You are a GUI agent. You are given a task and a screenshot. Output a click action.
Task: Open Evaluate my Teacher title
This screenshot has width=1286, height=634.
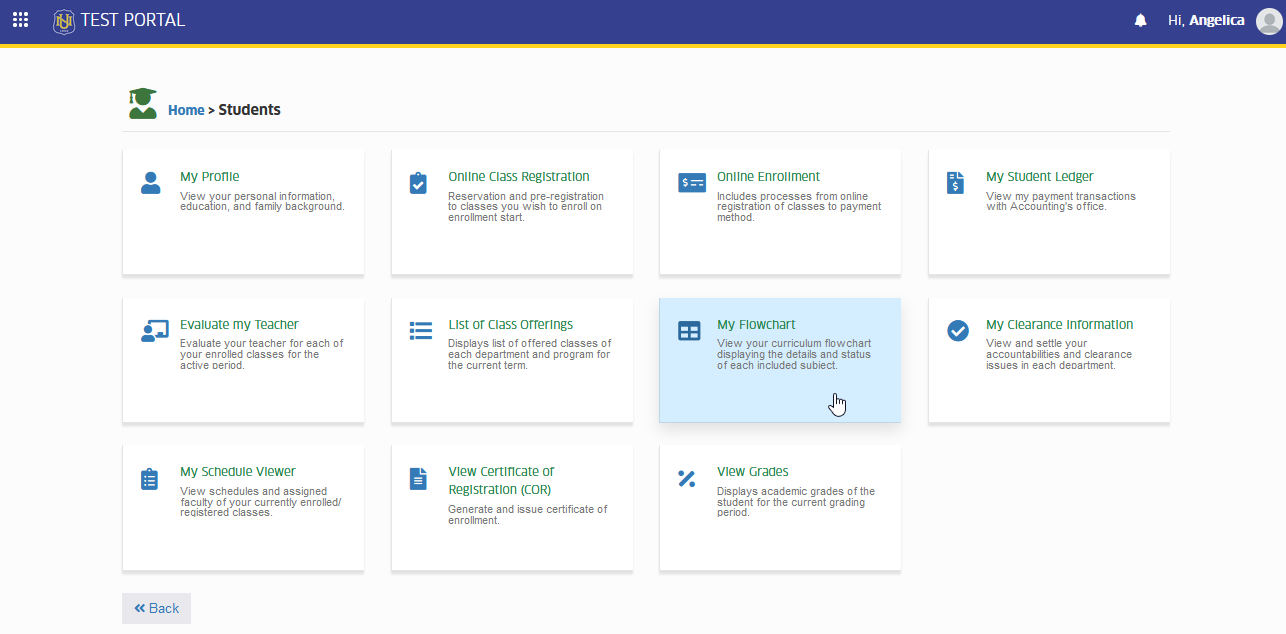point(239,325)
